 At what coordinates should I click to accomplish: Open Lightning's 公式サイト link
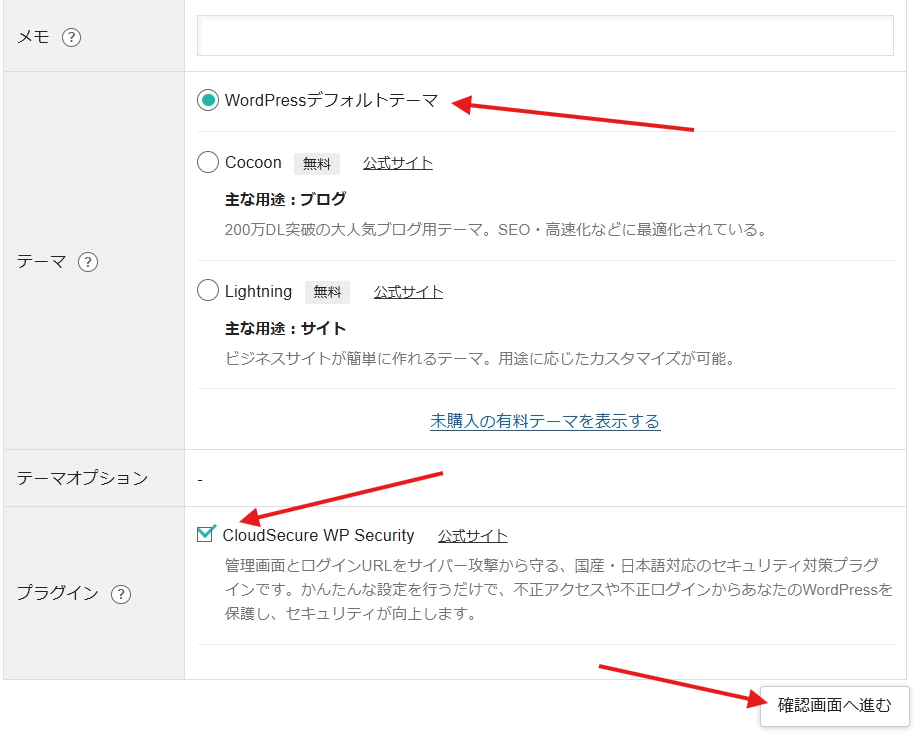click(408, 292)
